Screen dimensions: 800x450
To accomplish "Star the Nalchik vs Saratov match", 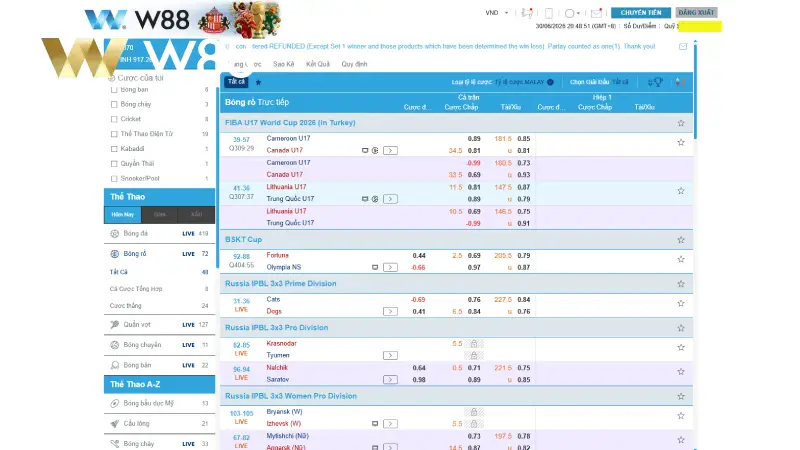I will click(x=681, y=371).
